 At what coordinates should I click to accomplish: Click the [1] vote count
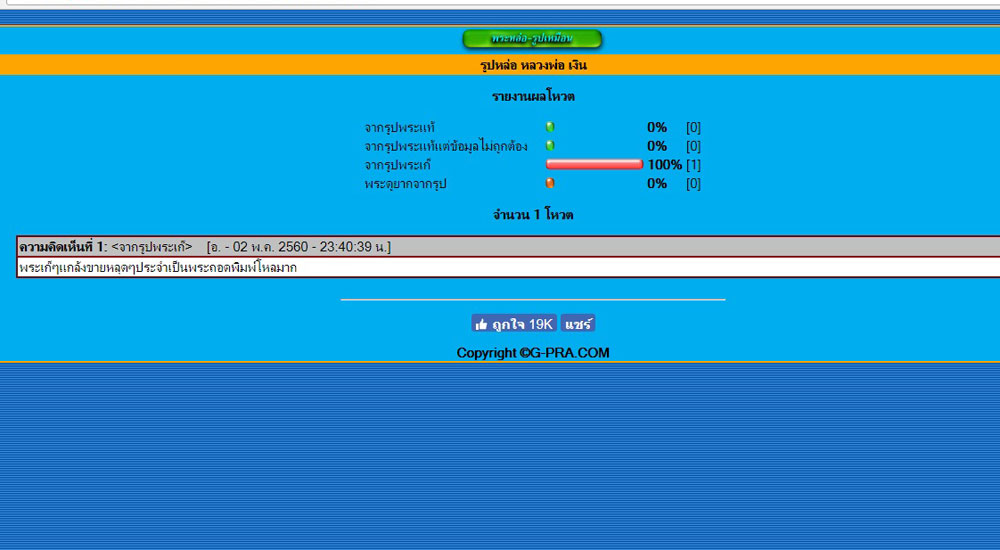click(x=693, y=165)
